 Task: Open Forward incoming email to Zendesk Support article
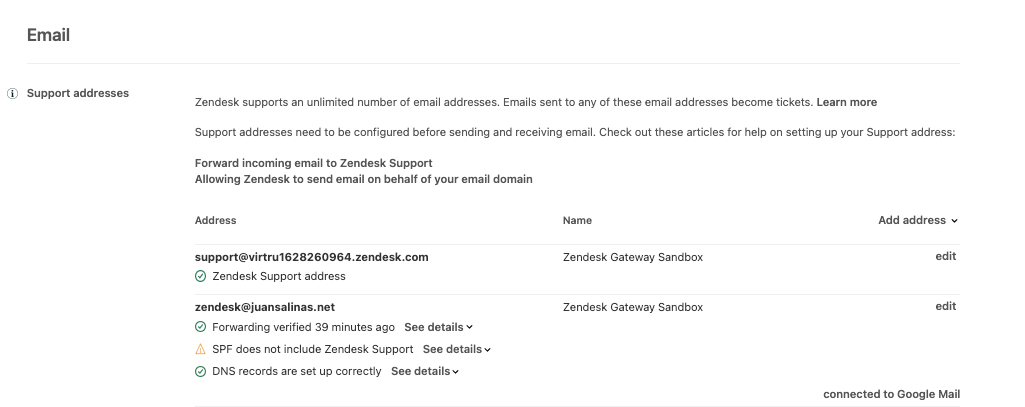[314, 163]
